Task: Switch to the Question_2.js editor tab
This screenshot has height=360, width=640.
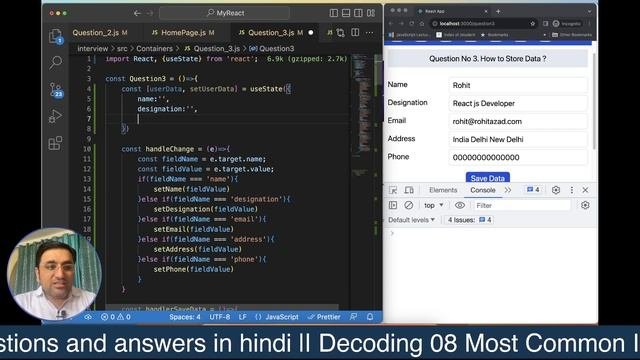Action: [x=100, y=33]
